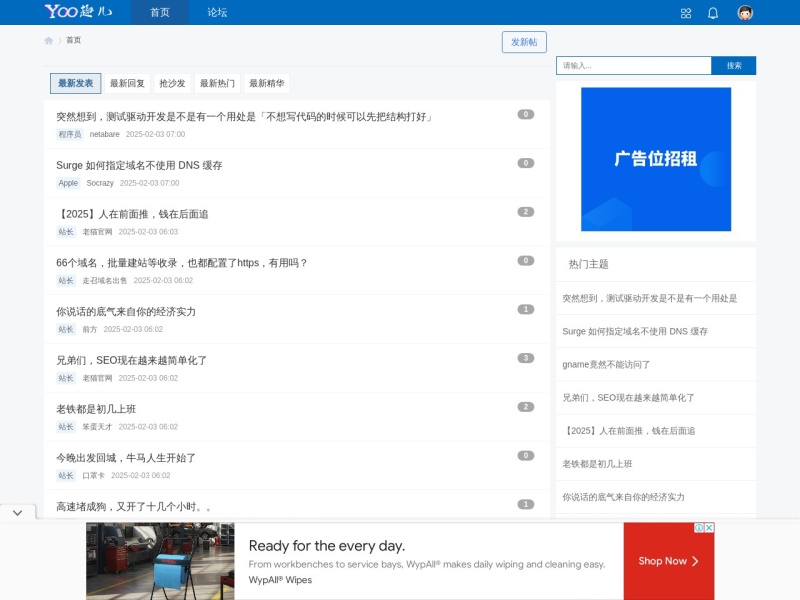800x600 pixels.
Task: Open hot topic 突然想到，测试驱动开发
Action: pyautogui.click(x=649, y=298)
